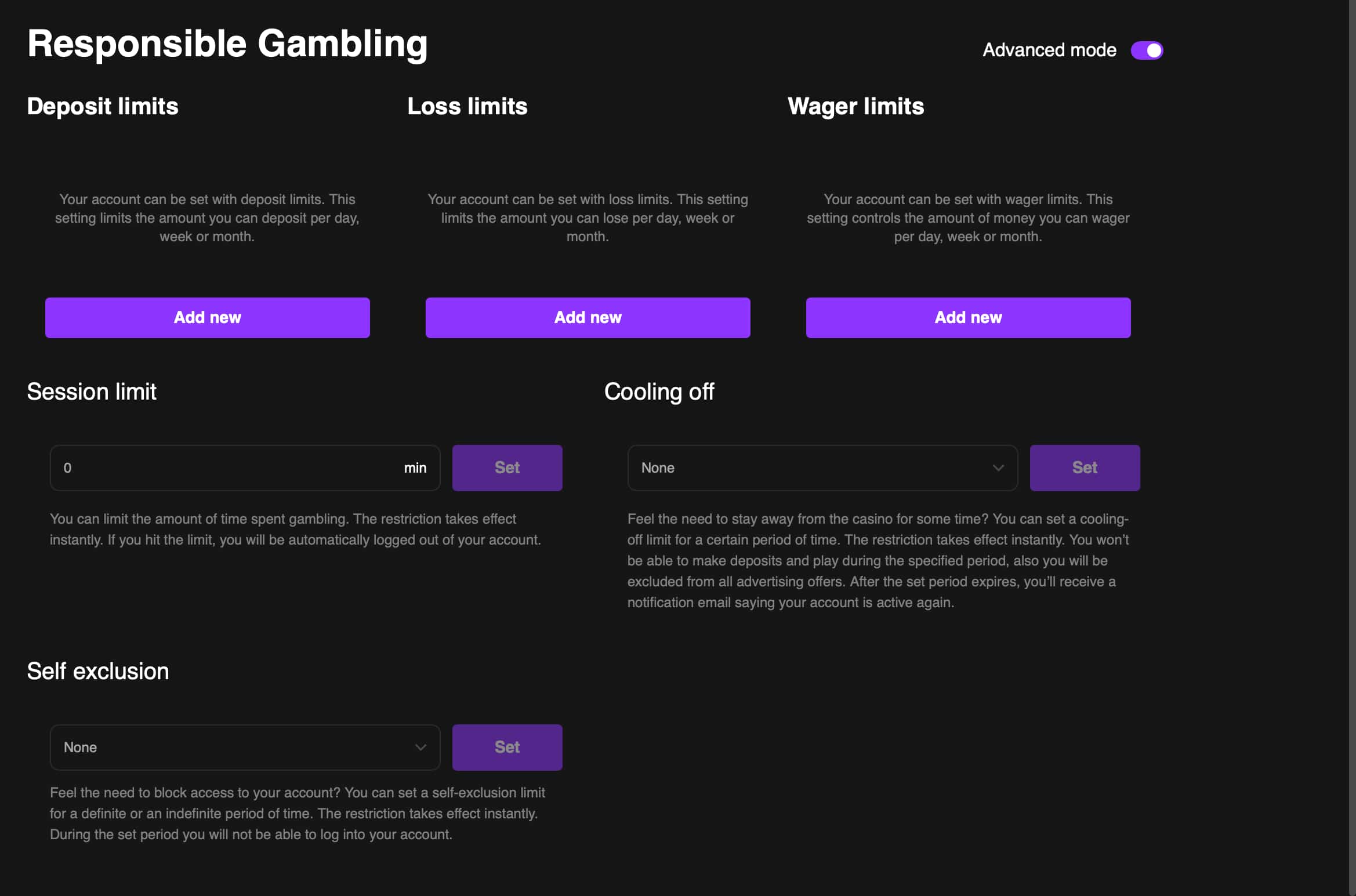Screen dimensions: 1356x896
Task: Focus the Session limit minutes field
Action: point(226,468)
